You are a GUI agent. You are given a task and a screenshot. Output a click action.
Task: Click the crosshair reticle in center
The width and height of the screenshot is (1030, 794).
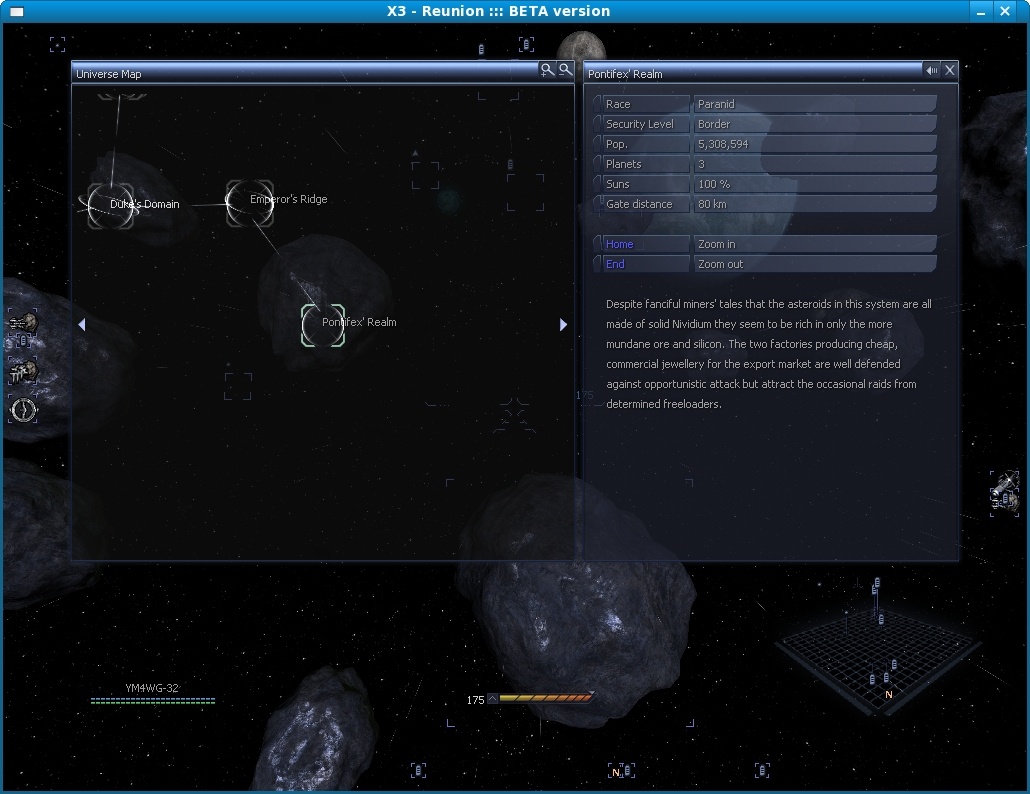[514, 416]
